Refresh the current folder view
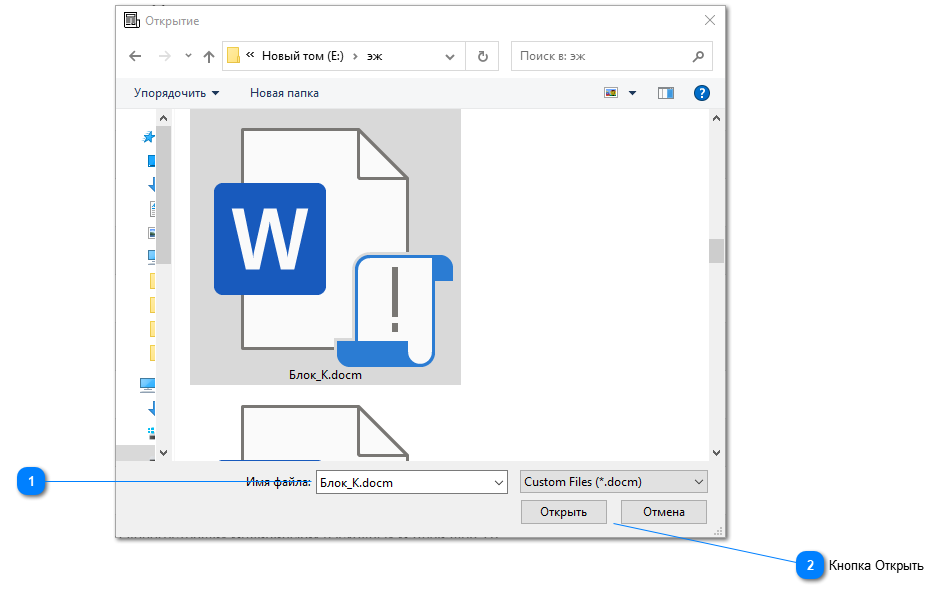The height and width of the screenshot is (590, 940). click(x=482, y=57)
